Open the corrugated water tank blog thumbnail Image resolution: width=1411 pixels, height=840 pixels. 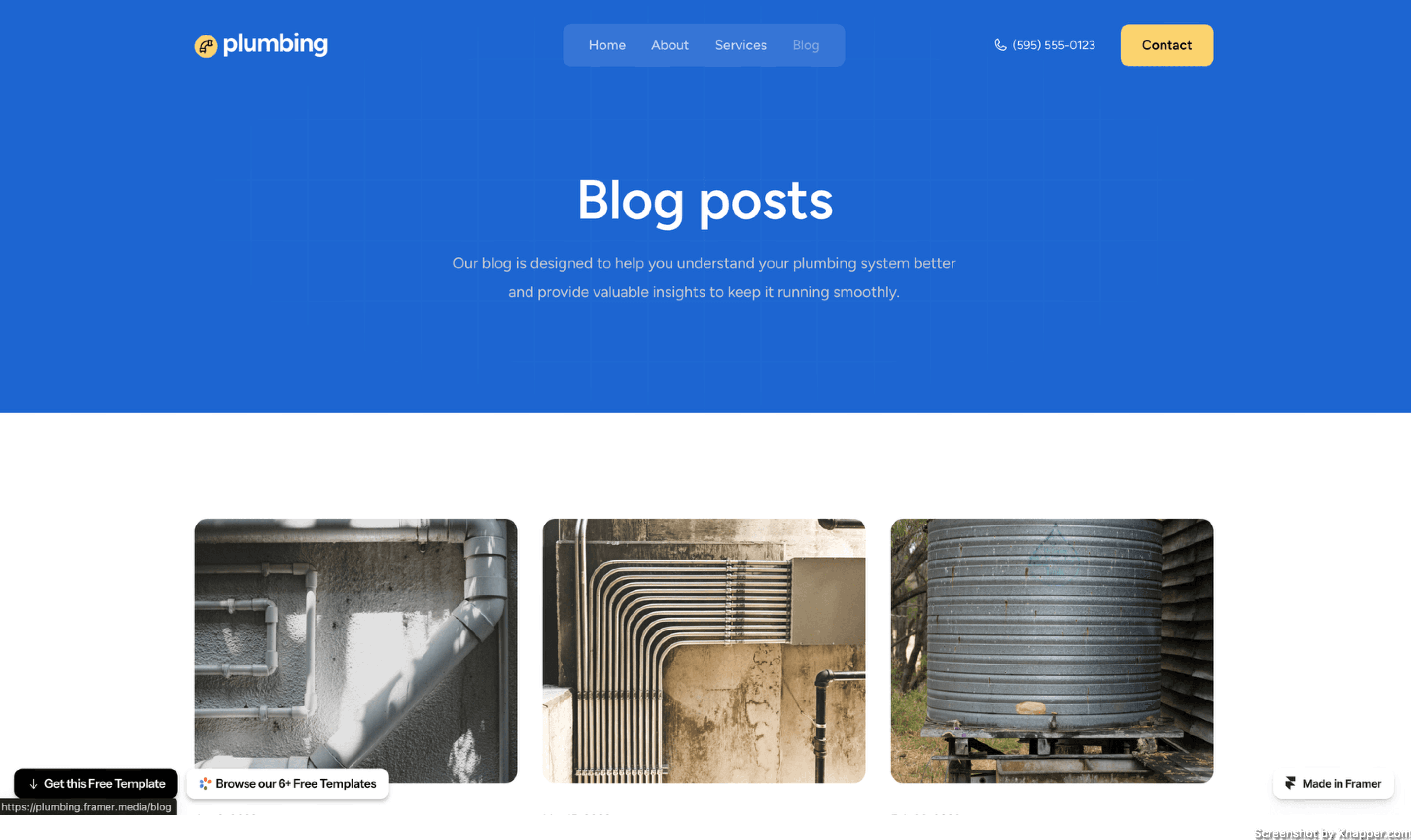coord(1052,651)
